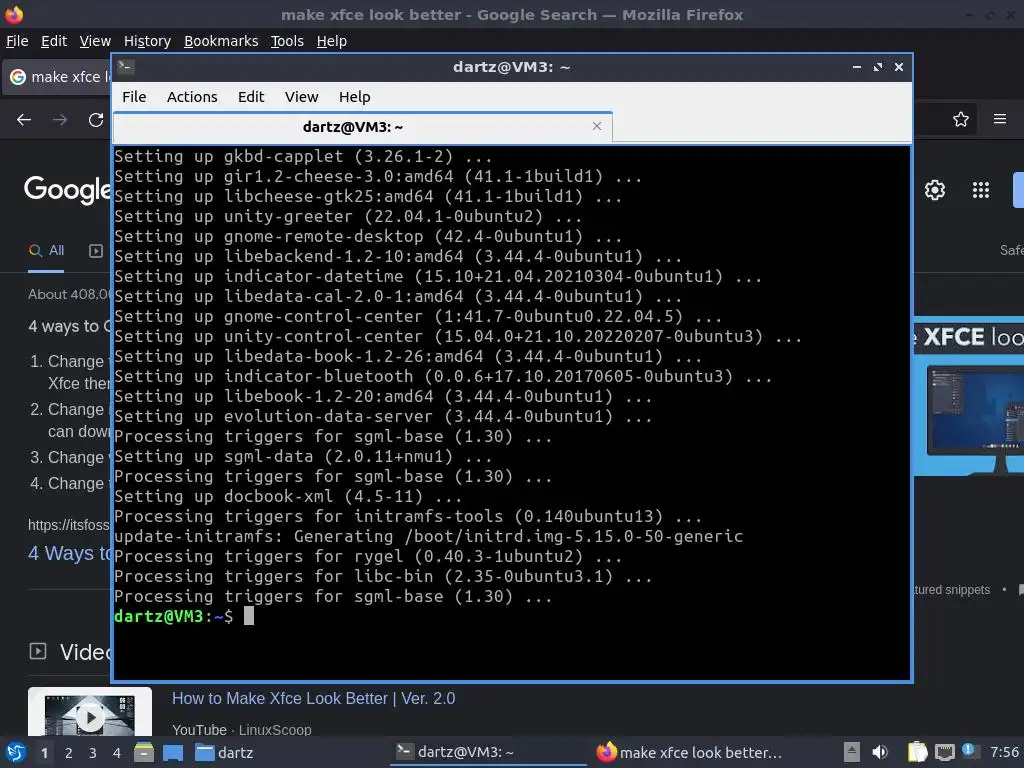1024x768 pixels.
Task: Click the 'Processing triggers for rygel' line
Action: tap(368, 556)
